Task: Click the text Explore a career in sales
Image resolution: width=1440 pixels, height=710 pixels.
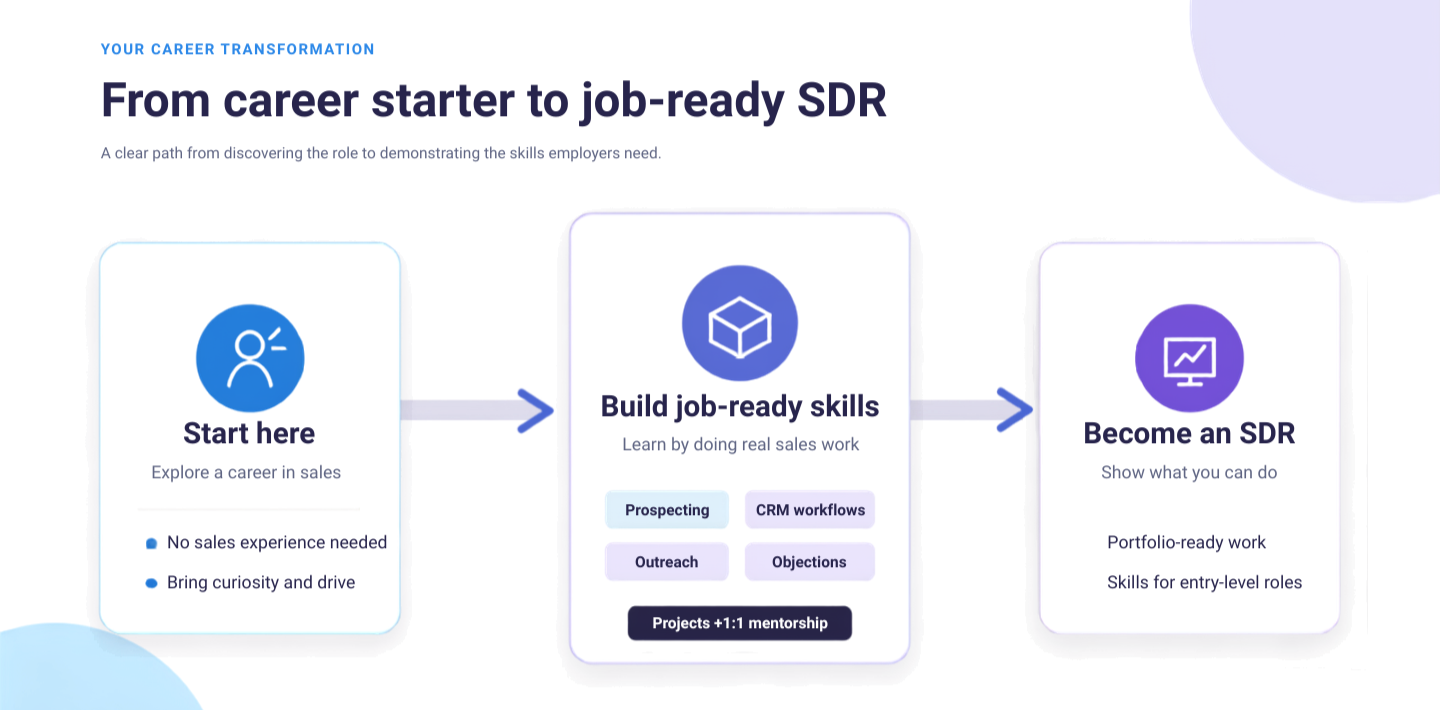Action: tap(246, 472)
